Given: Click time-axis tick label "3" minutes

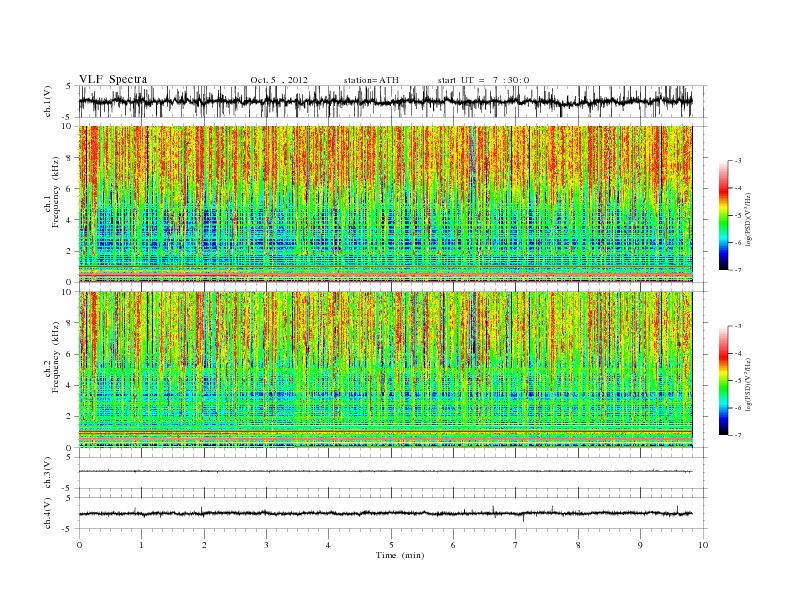Looking at the screenshot, I should pos(266,545).
